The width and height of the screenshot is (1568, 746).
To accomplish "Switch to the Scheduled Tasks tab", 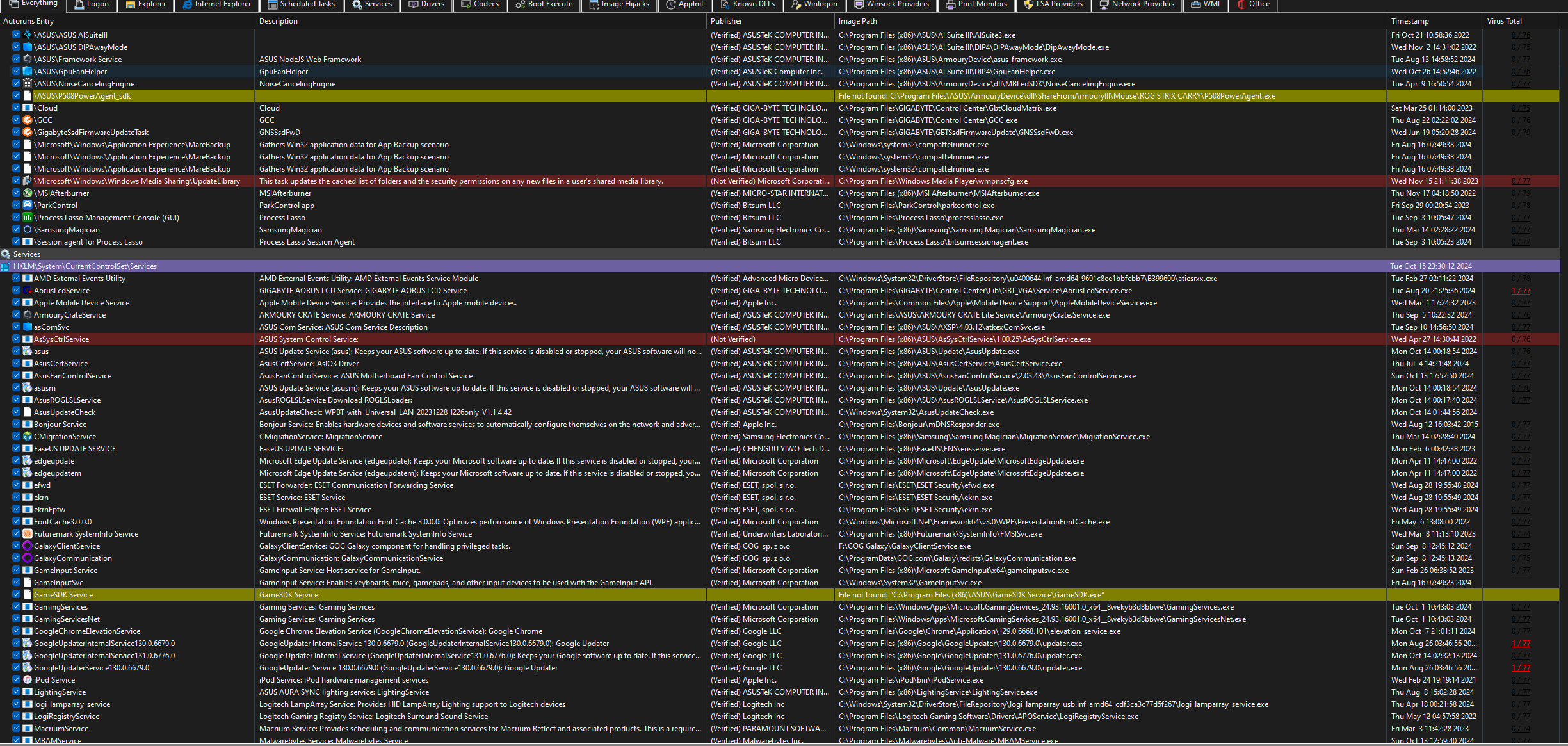I will 301,4.
